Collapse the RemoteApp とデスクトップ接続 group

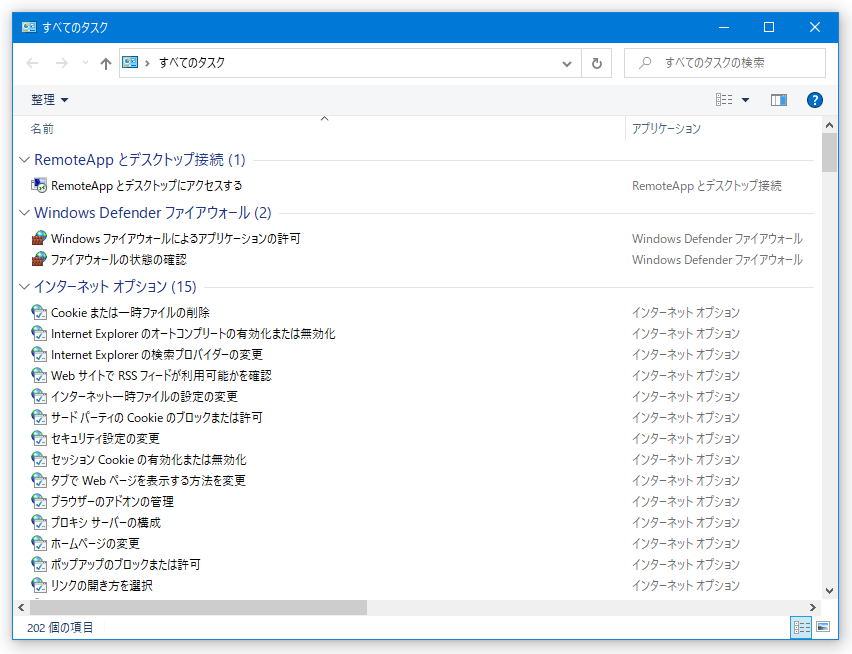coord(24,160)
